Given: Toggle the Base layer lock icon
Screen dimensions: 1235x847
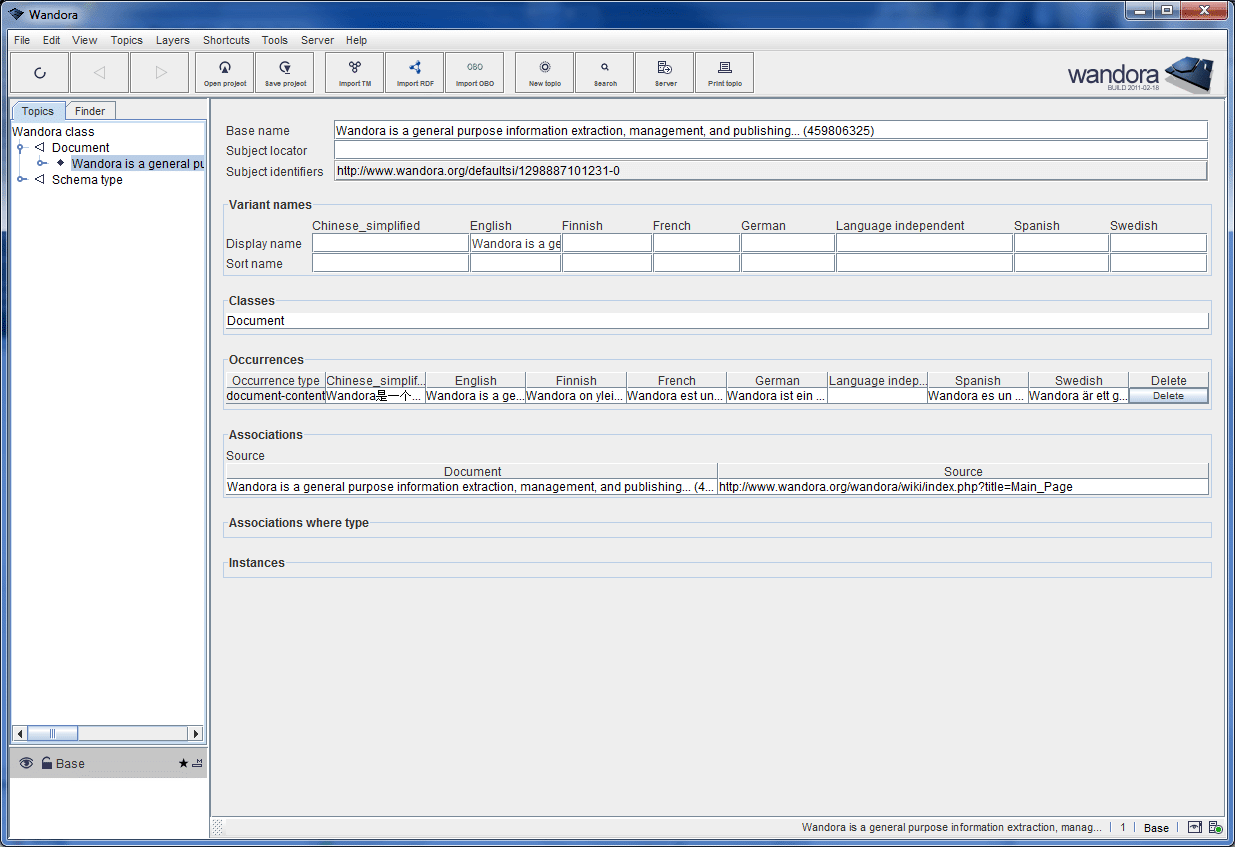Looking at the screenshot, I should (46, 763).
